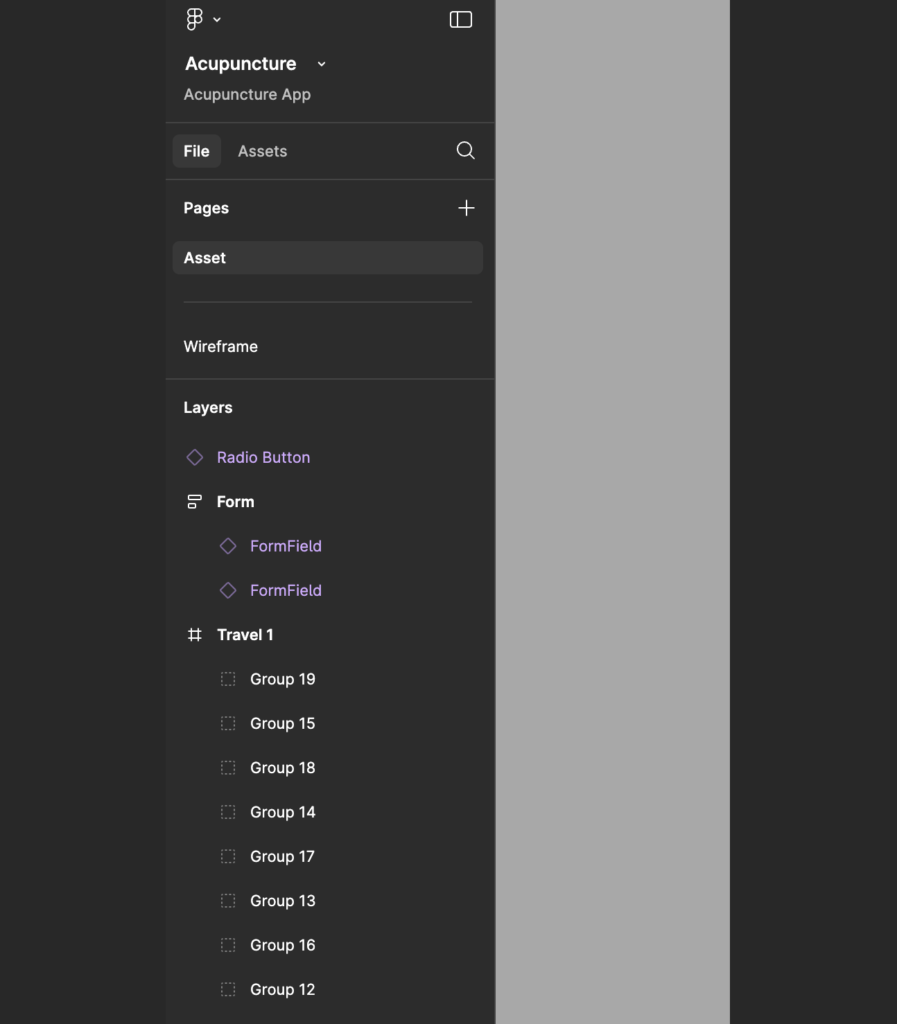
Task: Toggle the sidebar collapse icon
Action: (x=461, y=19)
